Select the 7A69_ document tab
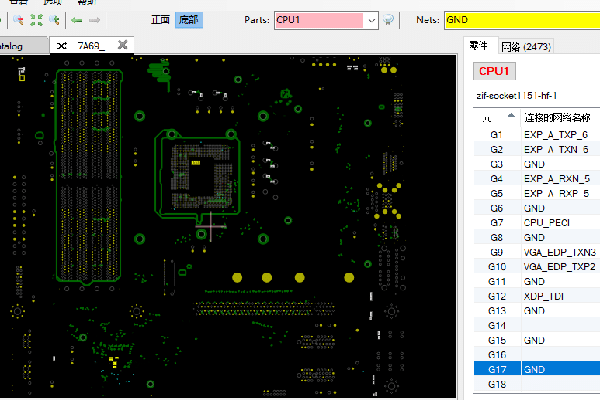Image resolution: width=600 pixels, height=400 pixels. click(x=91, y=46)
